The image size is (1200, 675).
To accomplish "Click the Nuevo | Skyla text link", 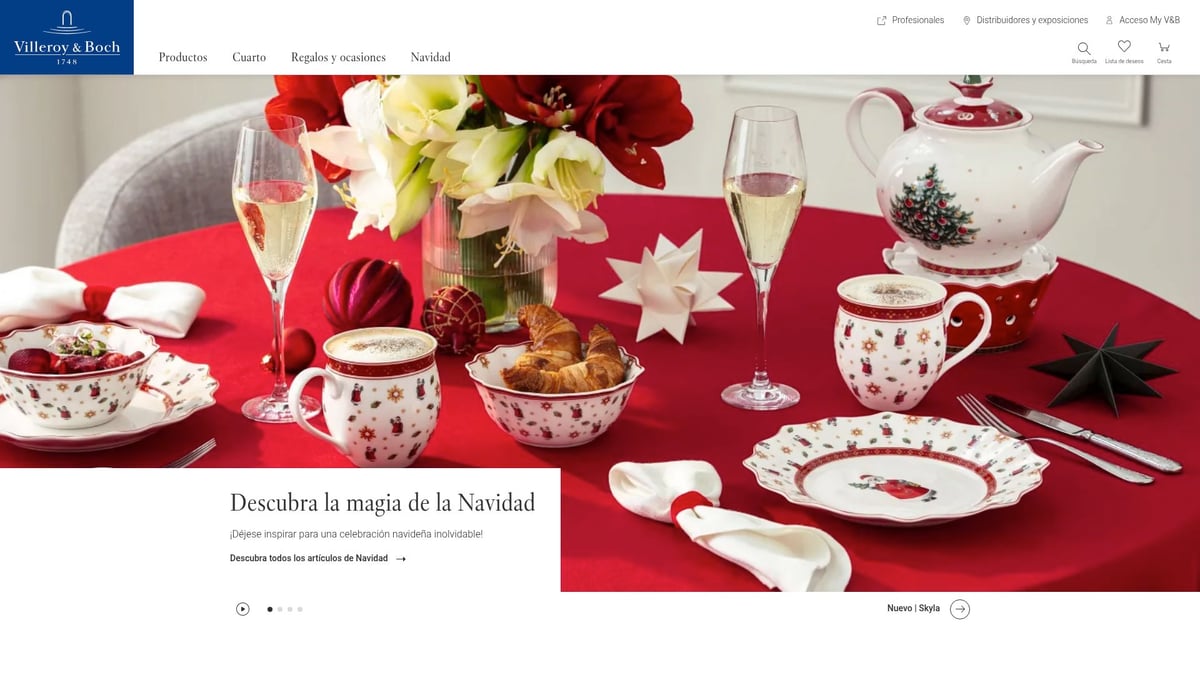I will click(913, 608).
